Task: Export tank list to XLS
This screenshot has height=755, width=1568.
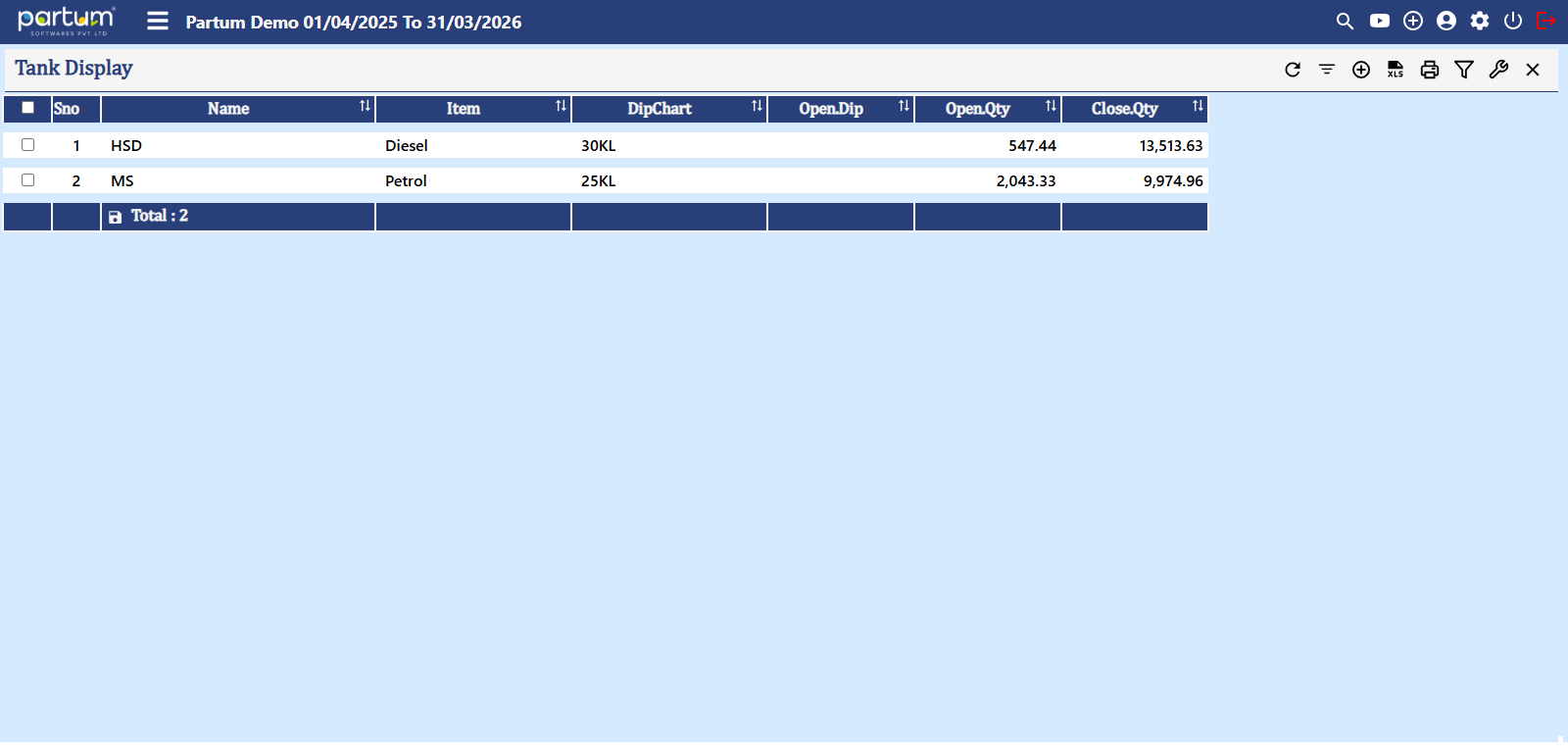Action: click(x=1396, y=70)
